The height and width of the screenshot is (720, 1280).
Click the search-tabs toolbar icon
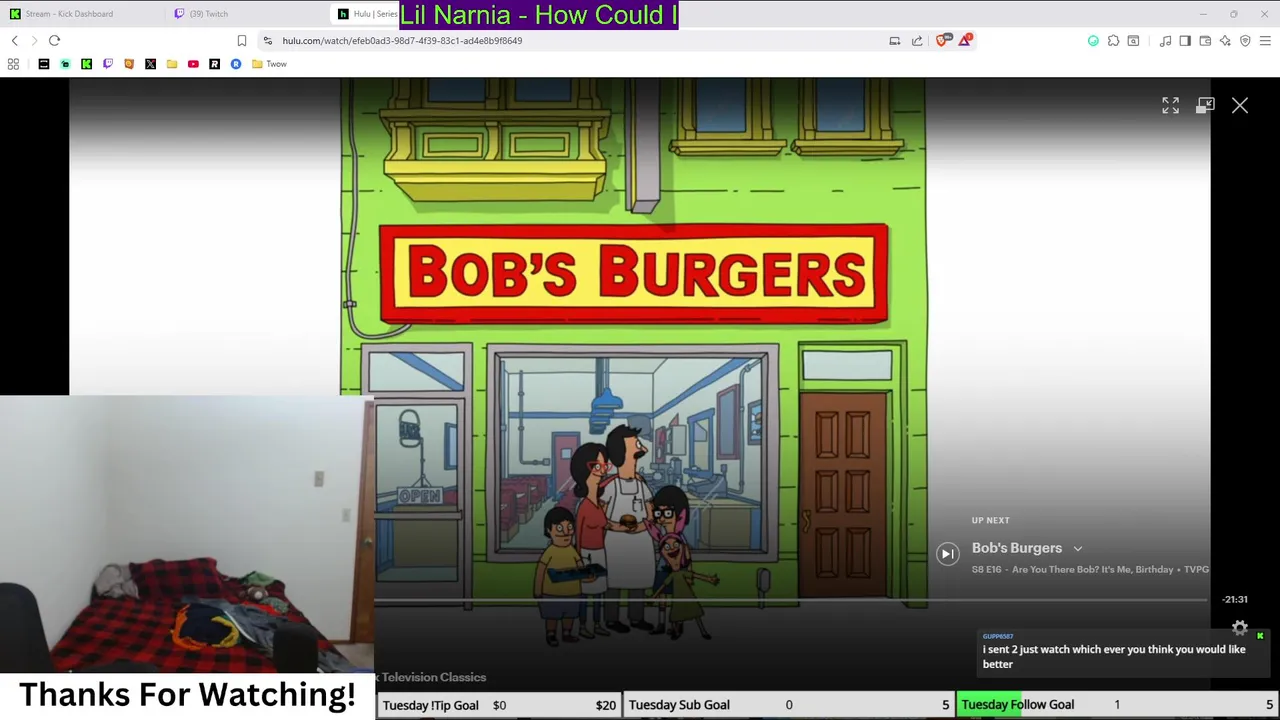1133,41
